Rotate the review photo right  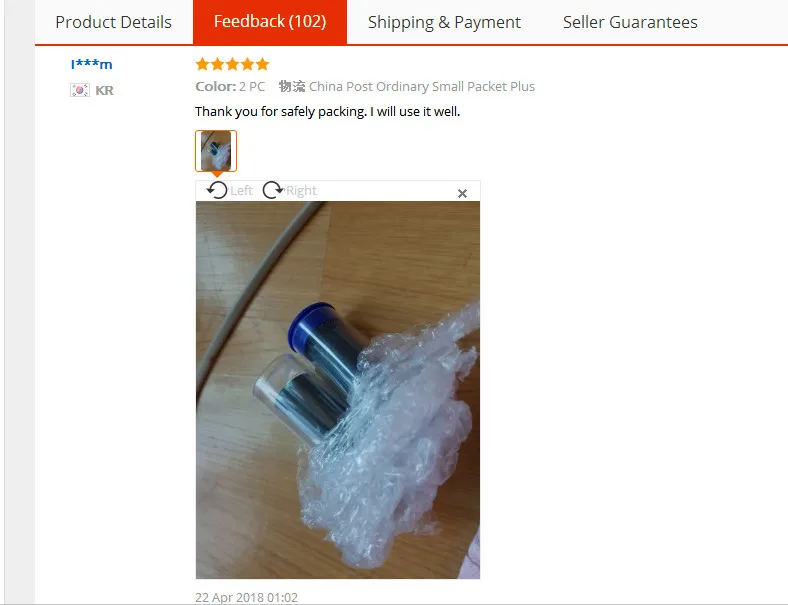(x=273, y=190)
